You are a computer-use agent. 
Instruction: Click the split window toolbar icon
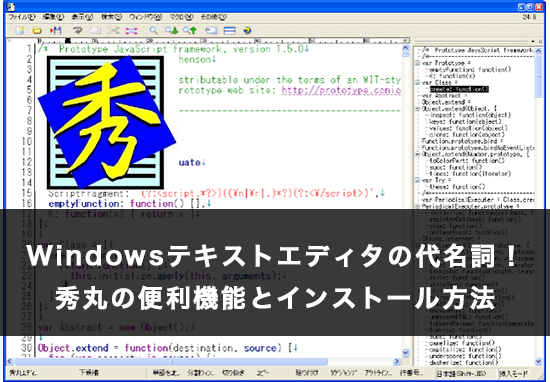pyautogui.click(x=229, y=31)
